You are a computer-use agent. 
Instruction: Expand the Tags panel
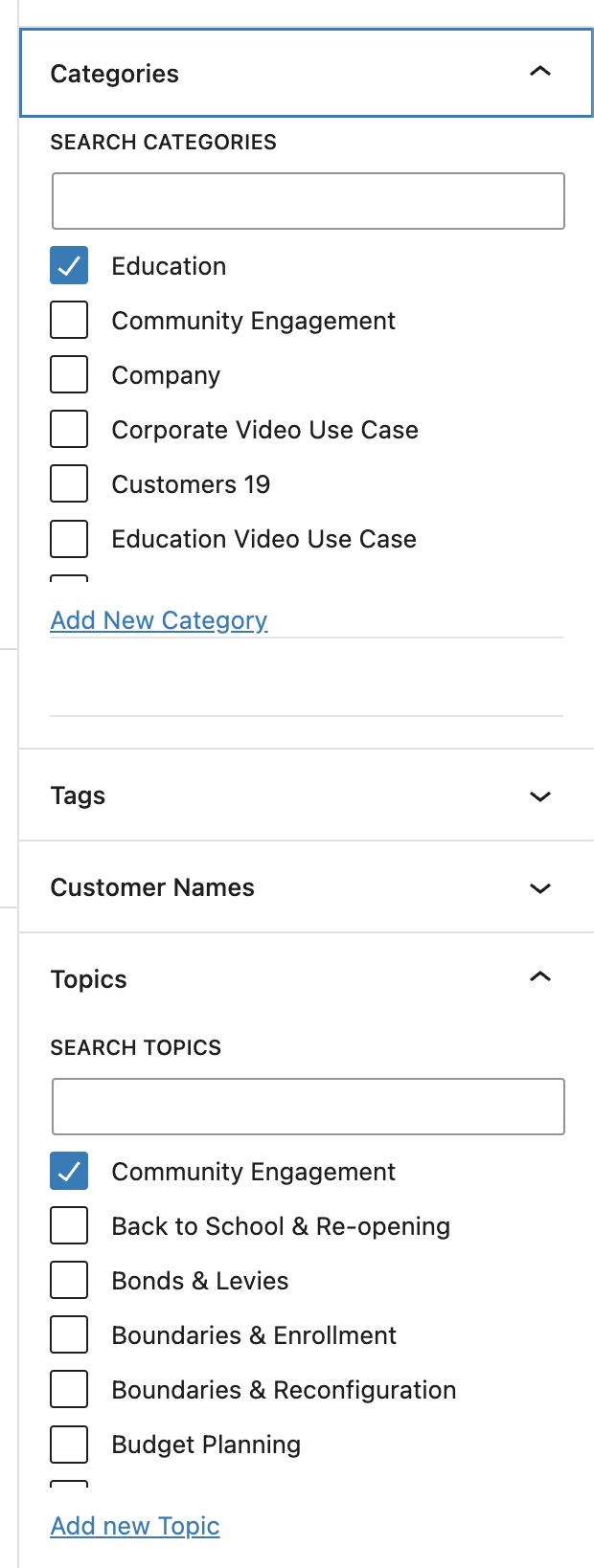pyautogui.click(x=540, y=795)
